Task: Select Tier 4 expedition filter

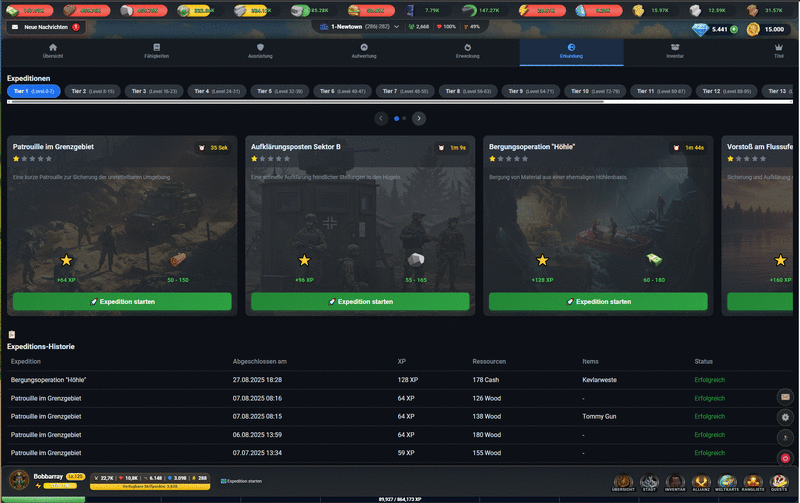Action: (x=217, y=91)
